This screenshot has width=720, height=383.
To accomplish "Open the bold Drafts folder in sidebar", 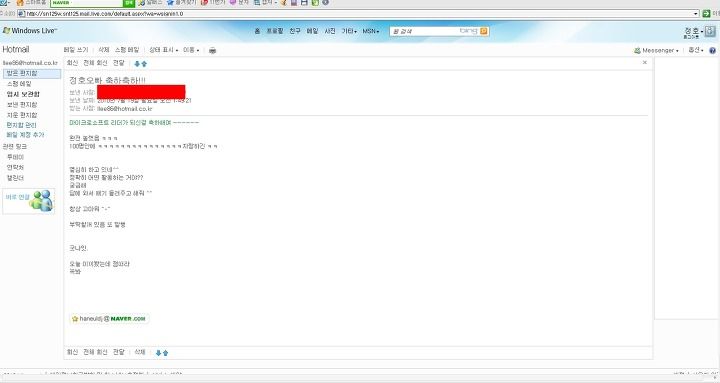I will click(23, 94).
